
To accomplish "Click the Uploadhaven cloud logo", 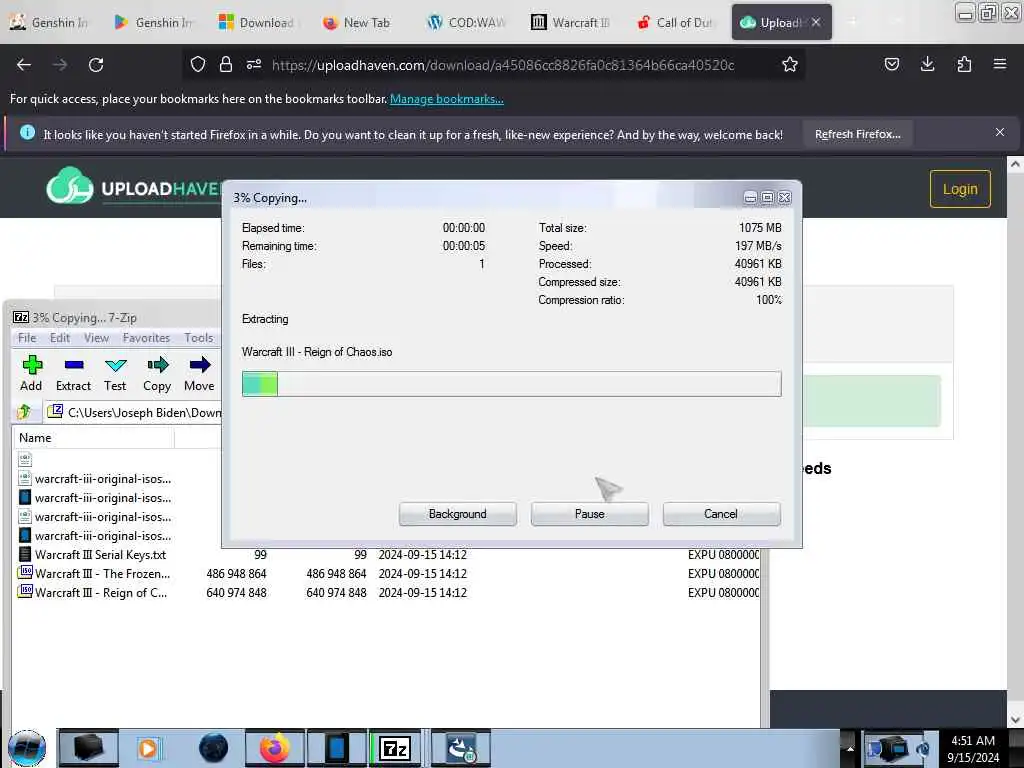I will pos(69,186).
